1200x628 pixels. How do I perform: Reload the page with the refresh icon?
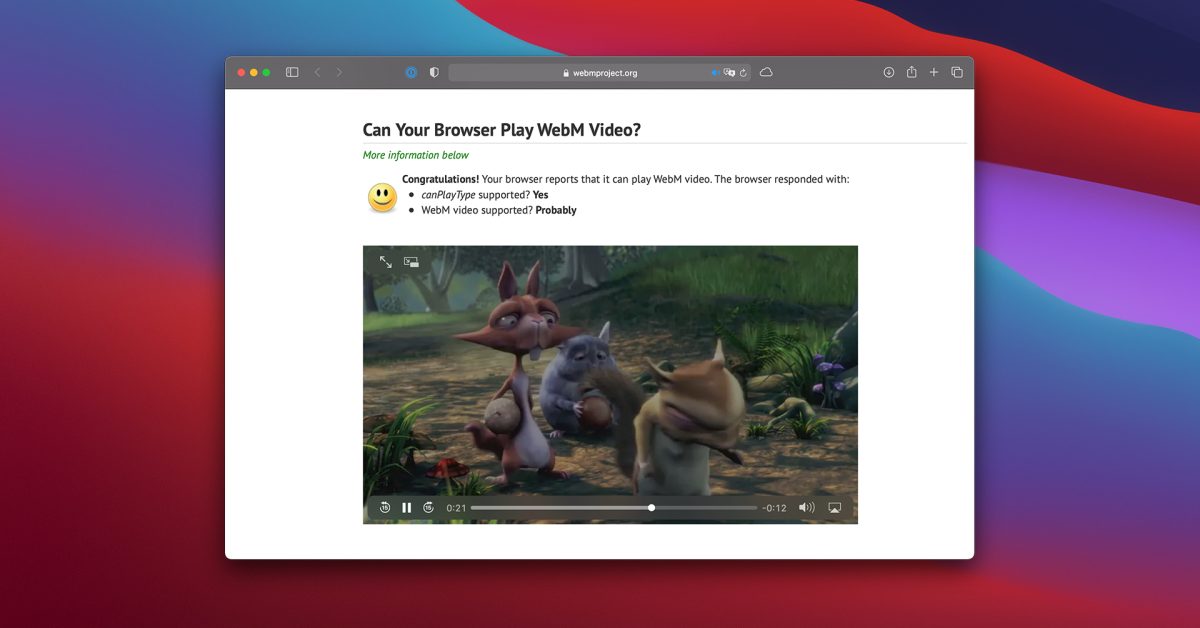coord(743,73)
